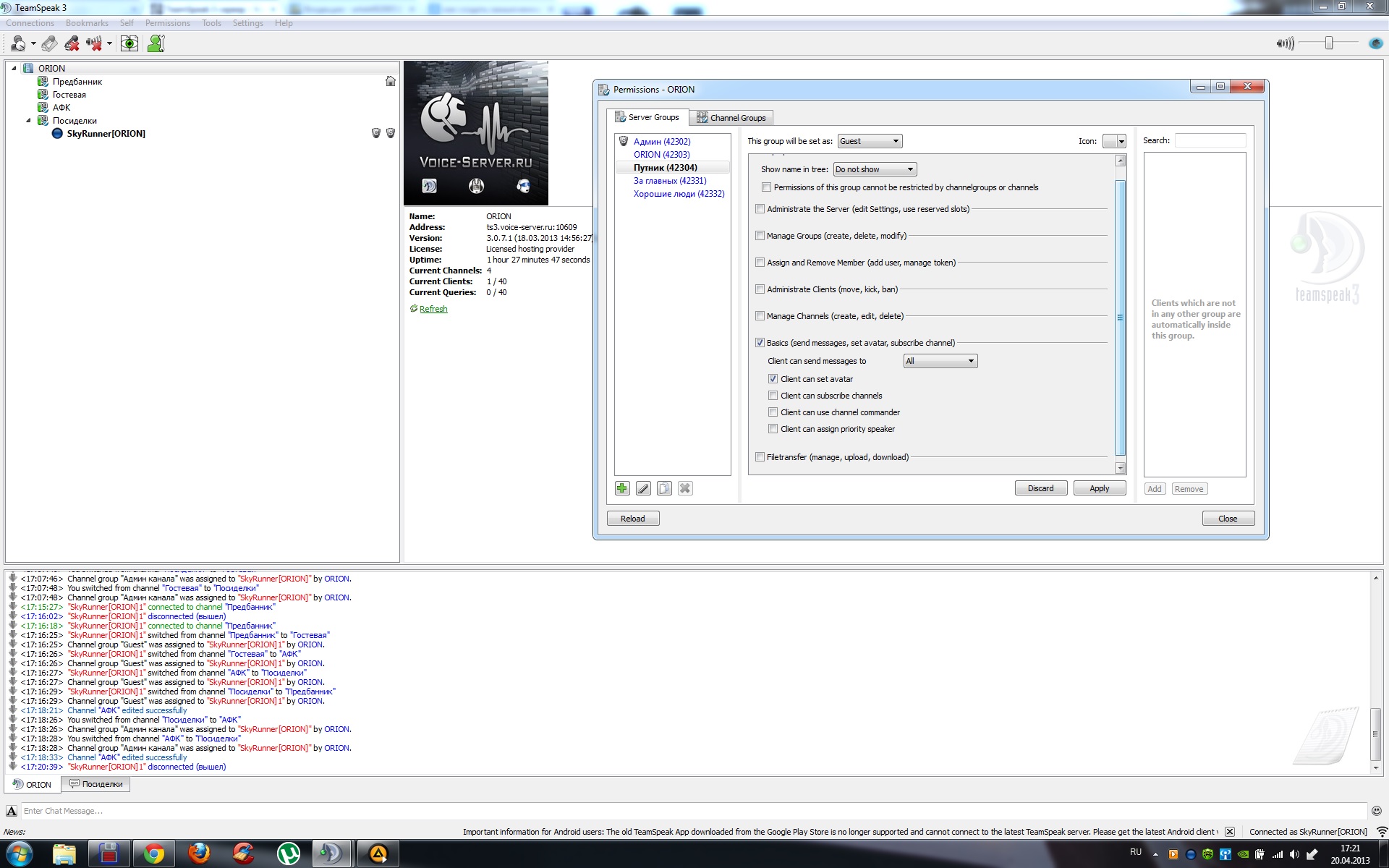Click the Reload button
Image resolution: width=1389 pixels, height=868 pixels.
(x=632, y=519)
